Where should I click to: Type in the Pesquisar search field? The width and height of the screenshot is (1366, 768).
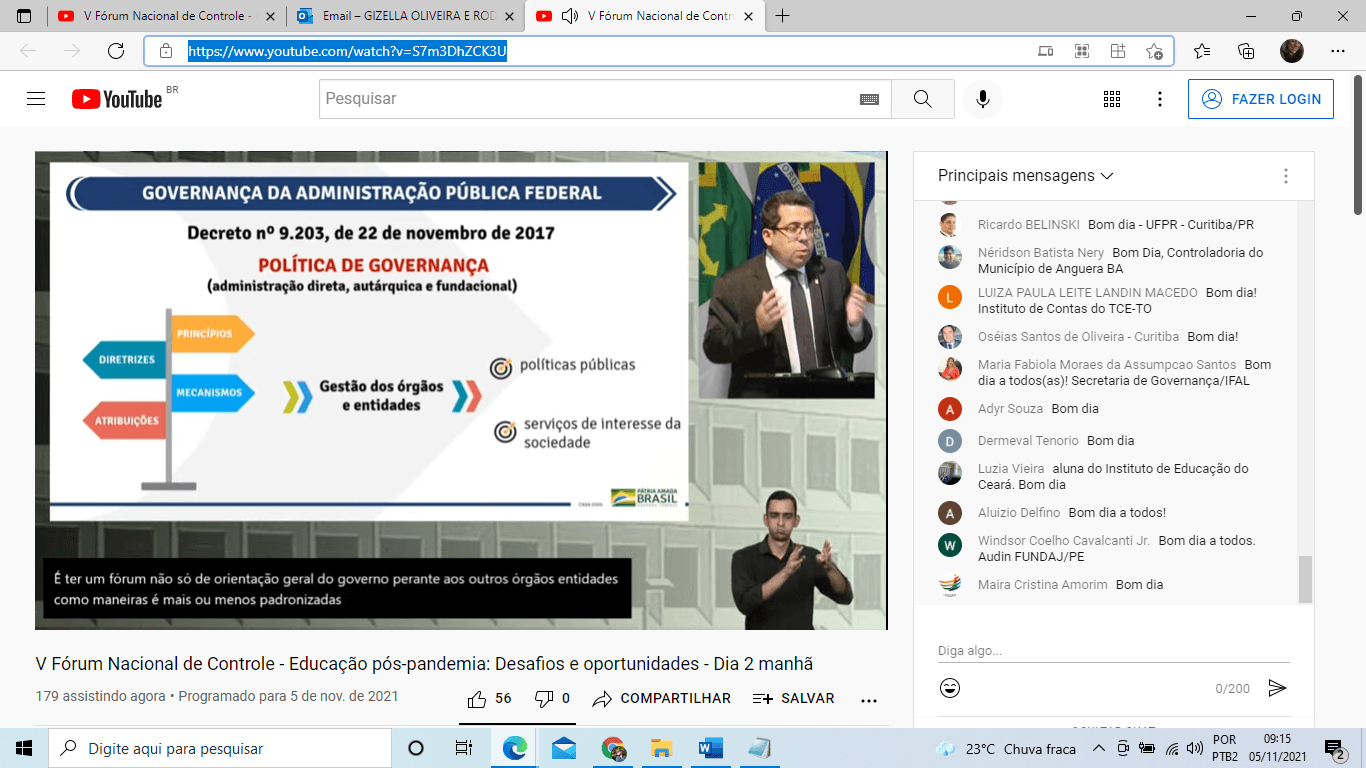[x=585, y=99]
